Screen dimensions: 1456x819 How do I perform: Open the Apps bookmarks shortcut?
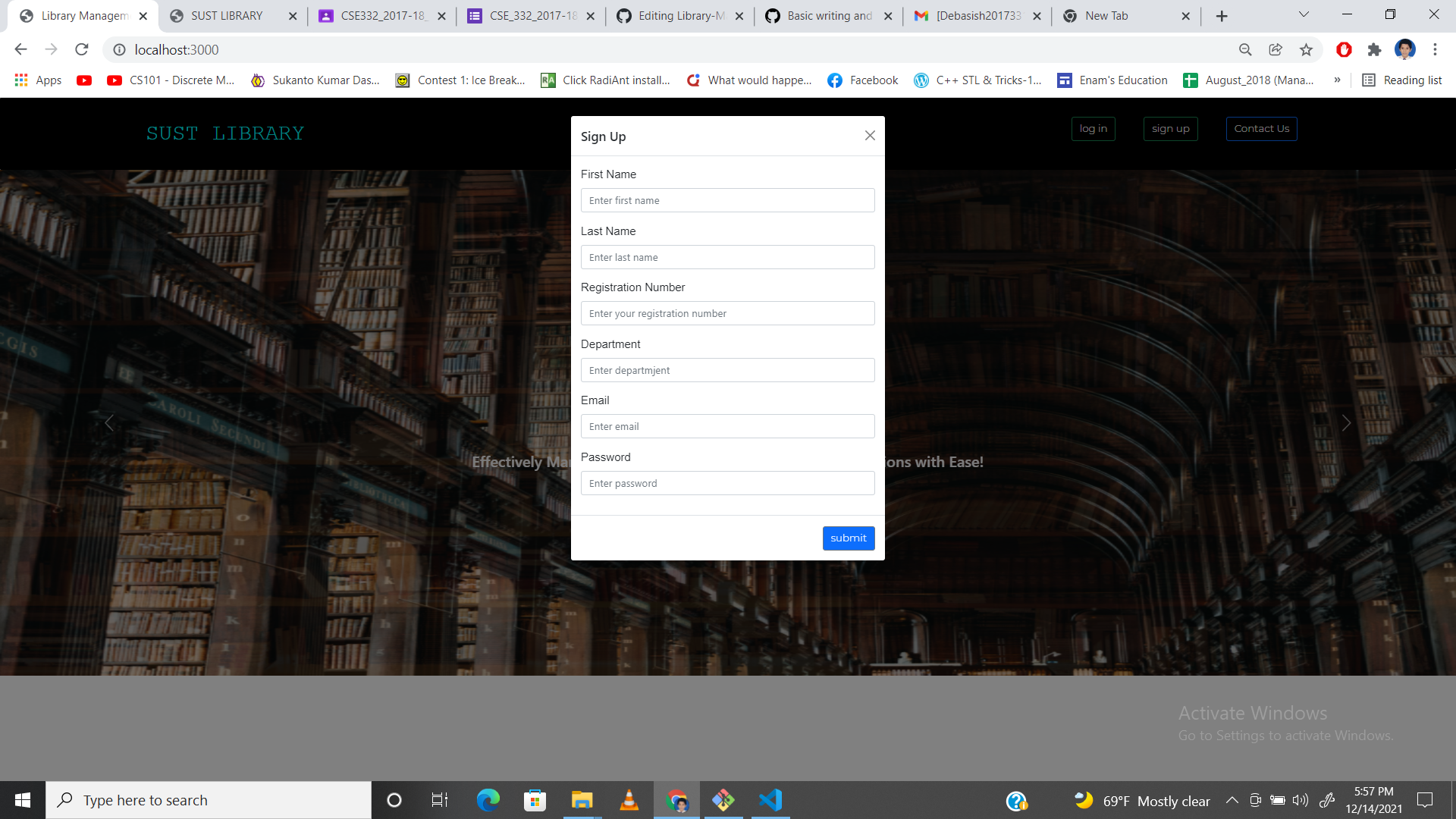pos(39,80)
